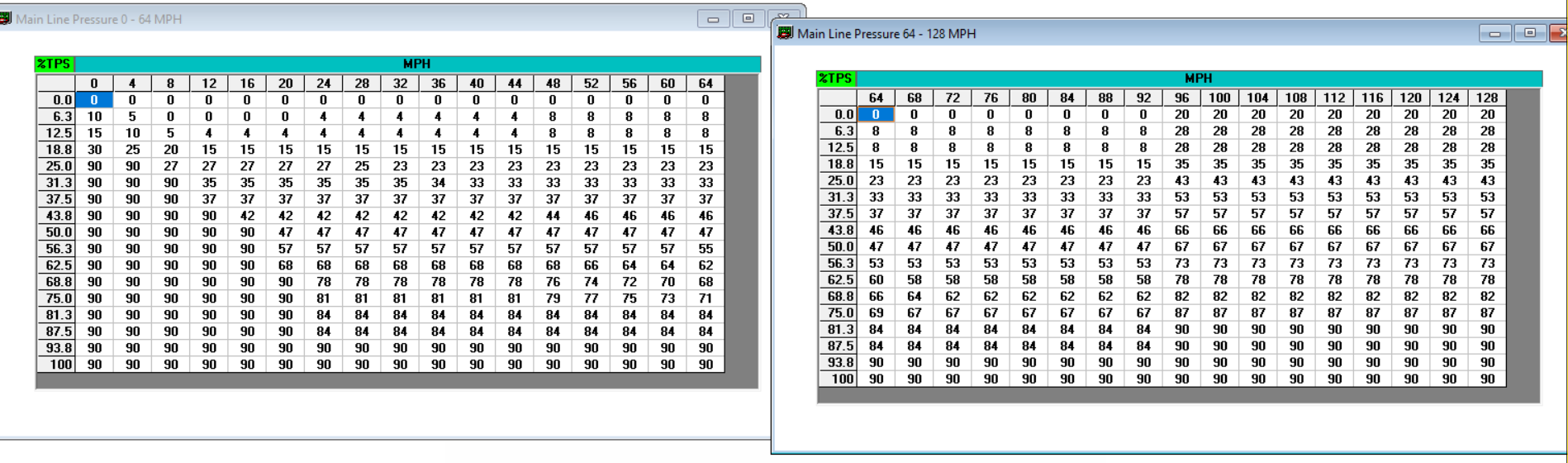Click app icon in Main Line Pressure 0 - 64 MPH title bar
This screenshot has width=1568, height=463.
coord(5,18)
